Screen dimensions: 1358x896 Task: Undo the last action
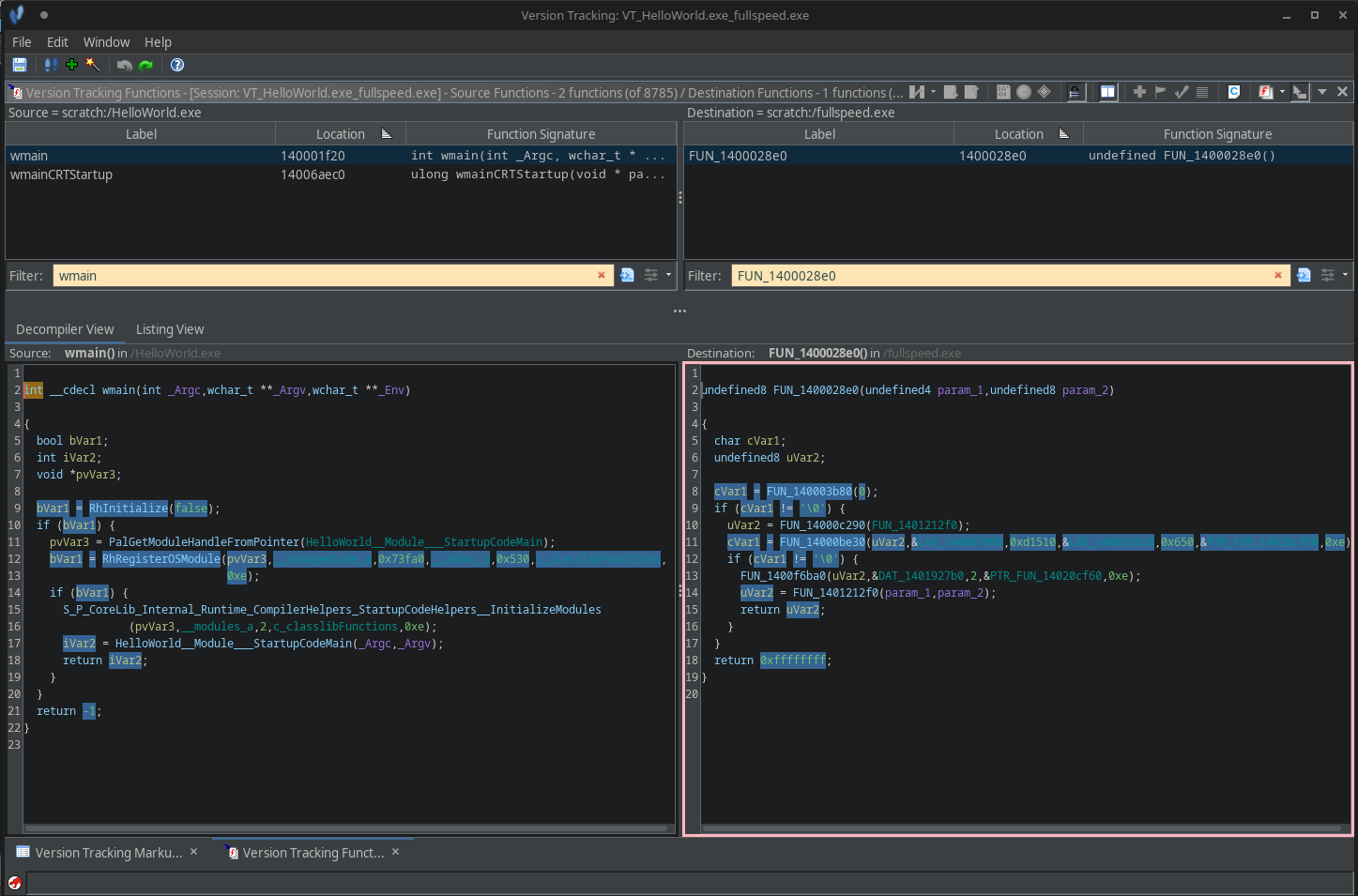coord(124,65)
